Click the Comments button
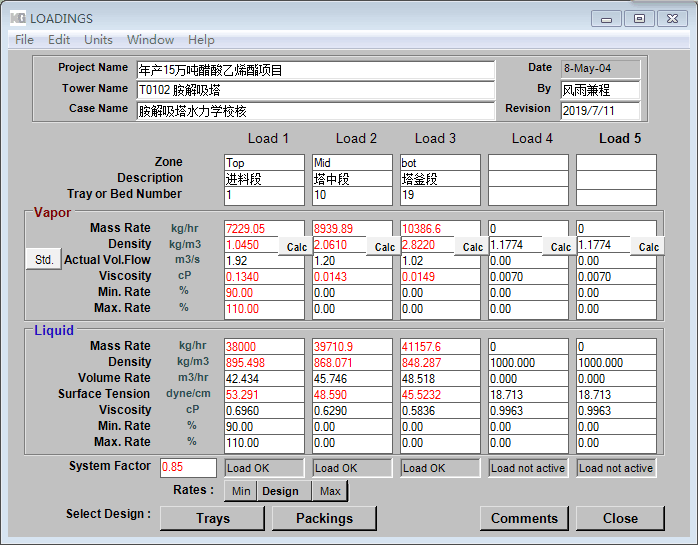Image resolution: width=698 pixels, height=545 pixels. pos(524,518)
